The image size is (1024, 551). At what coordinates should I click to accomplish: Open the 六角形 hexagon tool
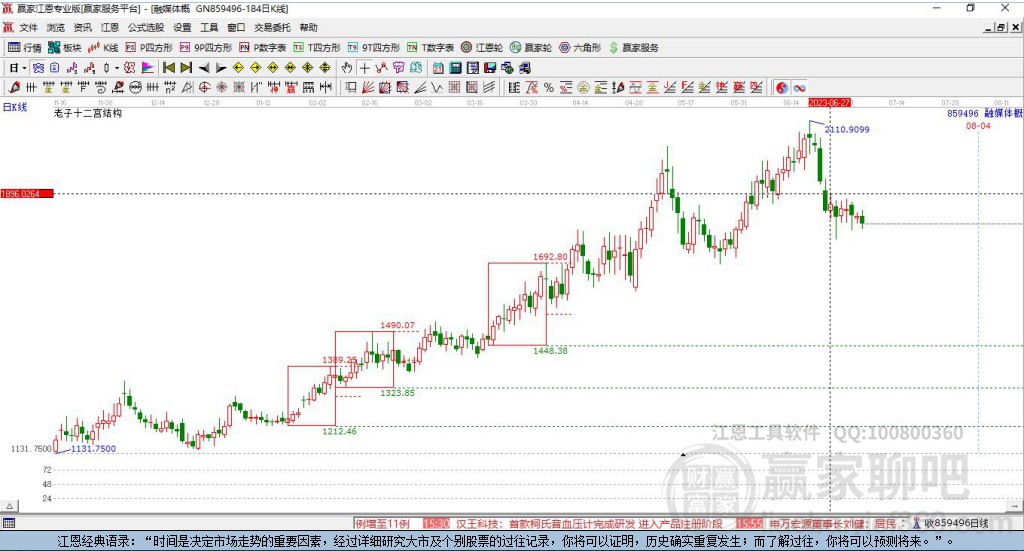point(580,48)
